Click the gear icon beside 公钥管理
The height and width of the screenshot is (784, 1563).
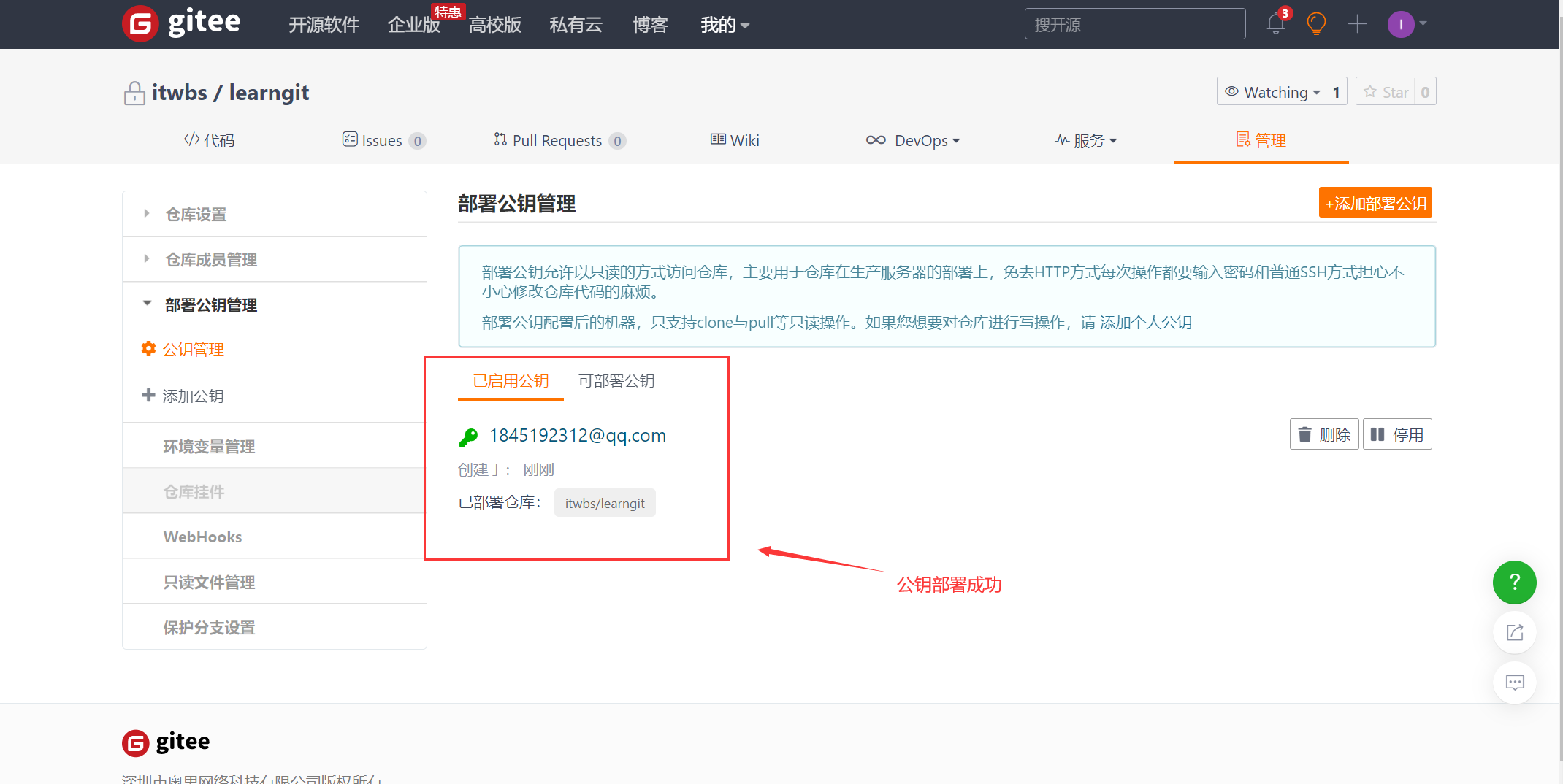[148, 348]
